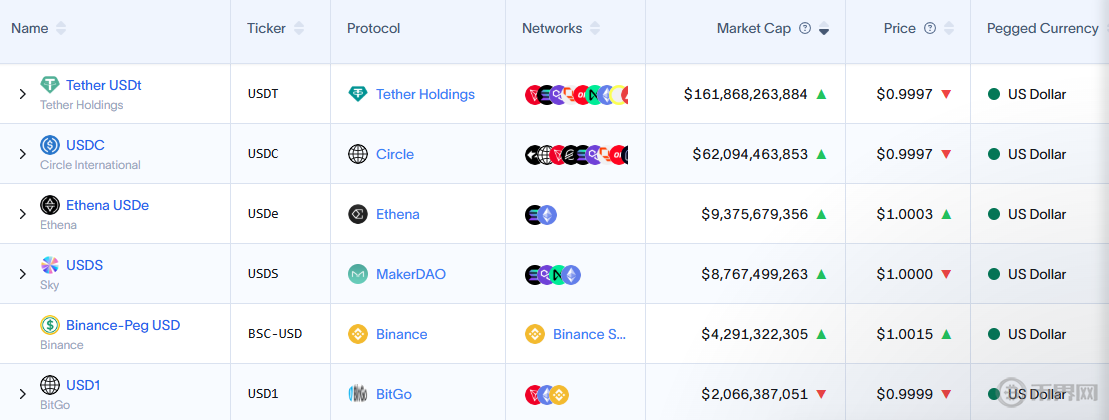Click the BitGo protocol logo icon

pos(358,394)
